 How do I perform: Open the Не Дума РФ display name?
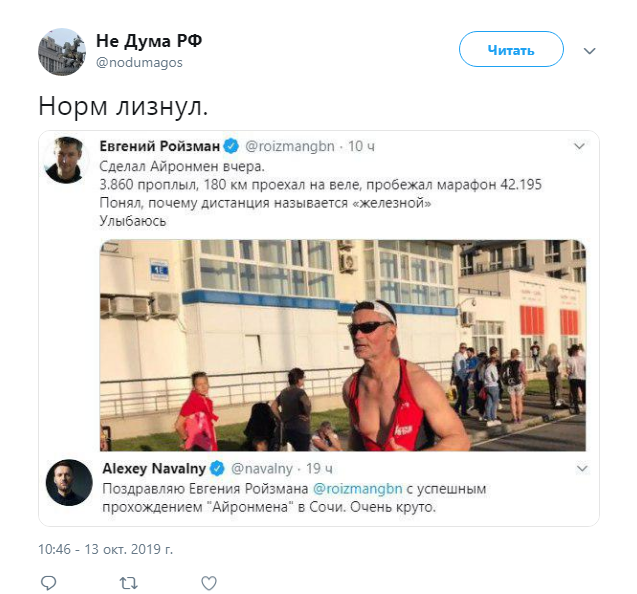149,41
